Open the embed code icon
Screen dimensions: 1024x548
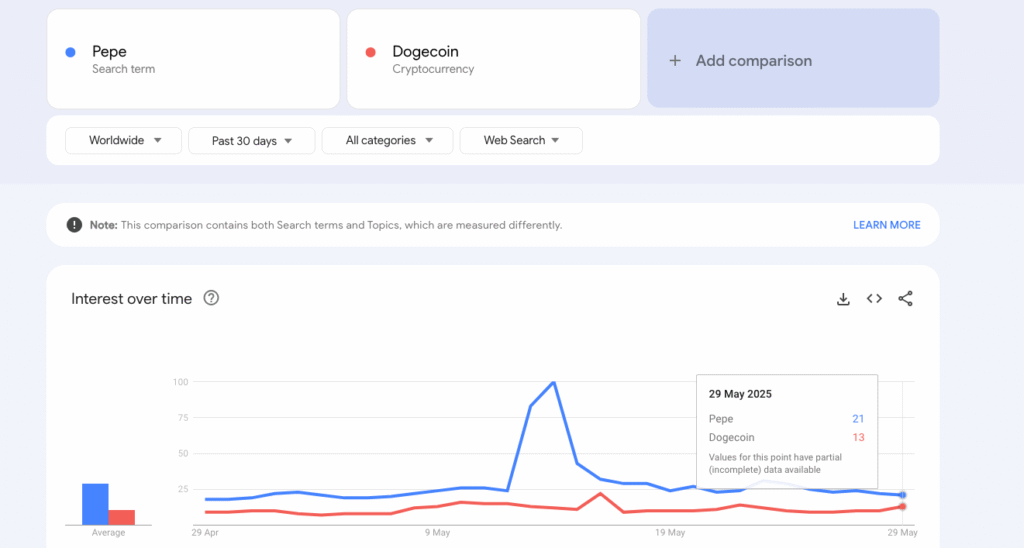874,299
